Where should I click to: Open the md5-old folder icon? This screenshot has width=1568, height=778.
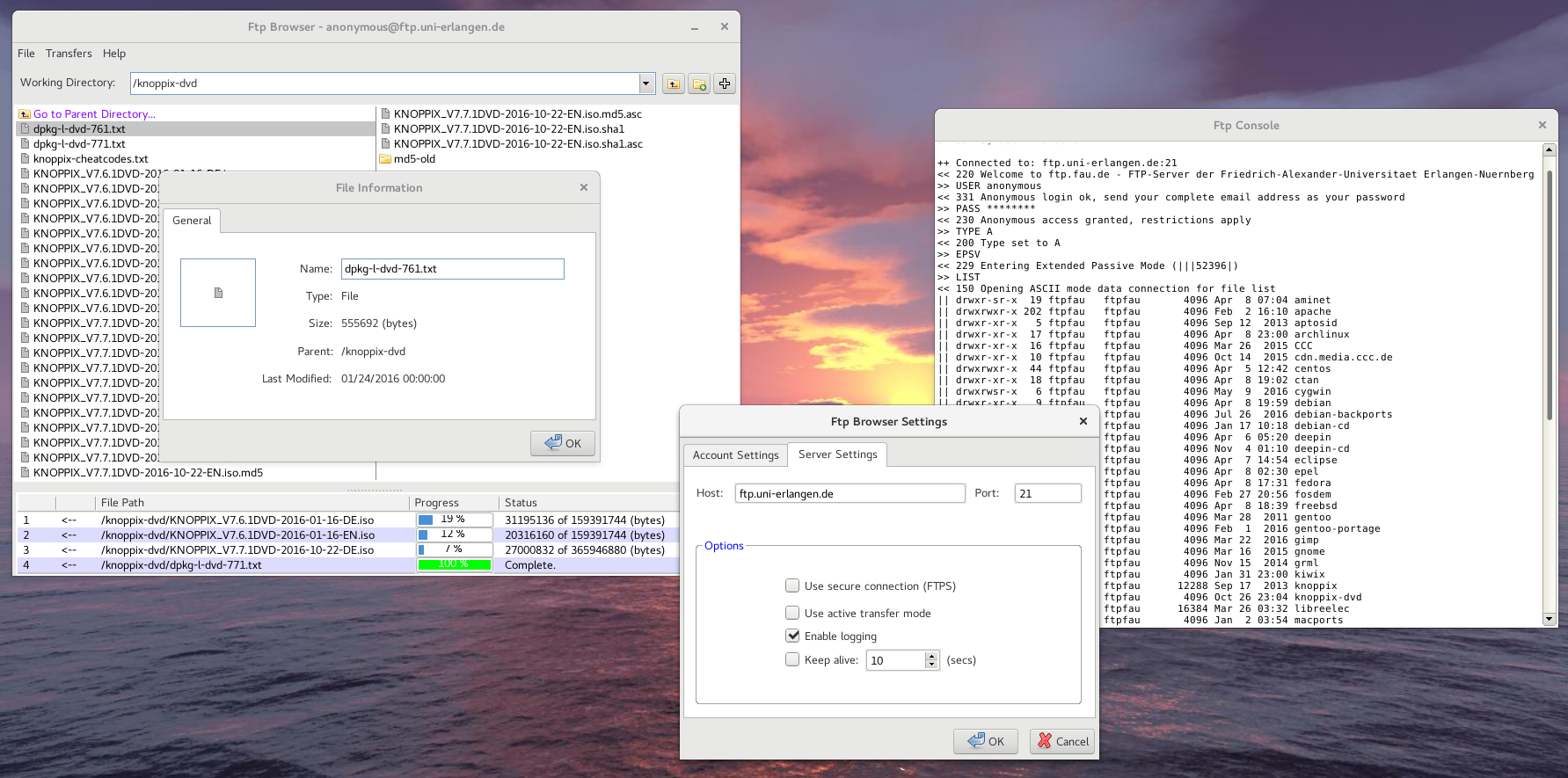pyautogui.click(x=385, y=159)
